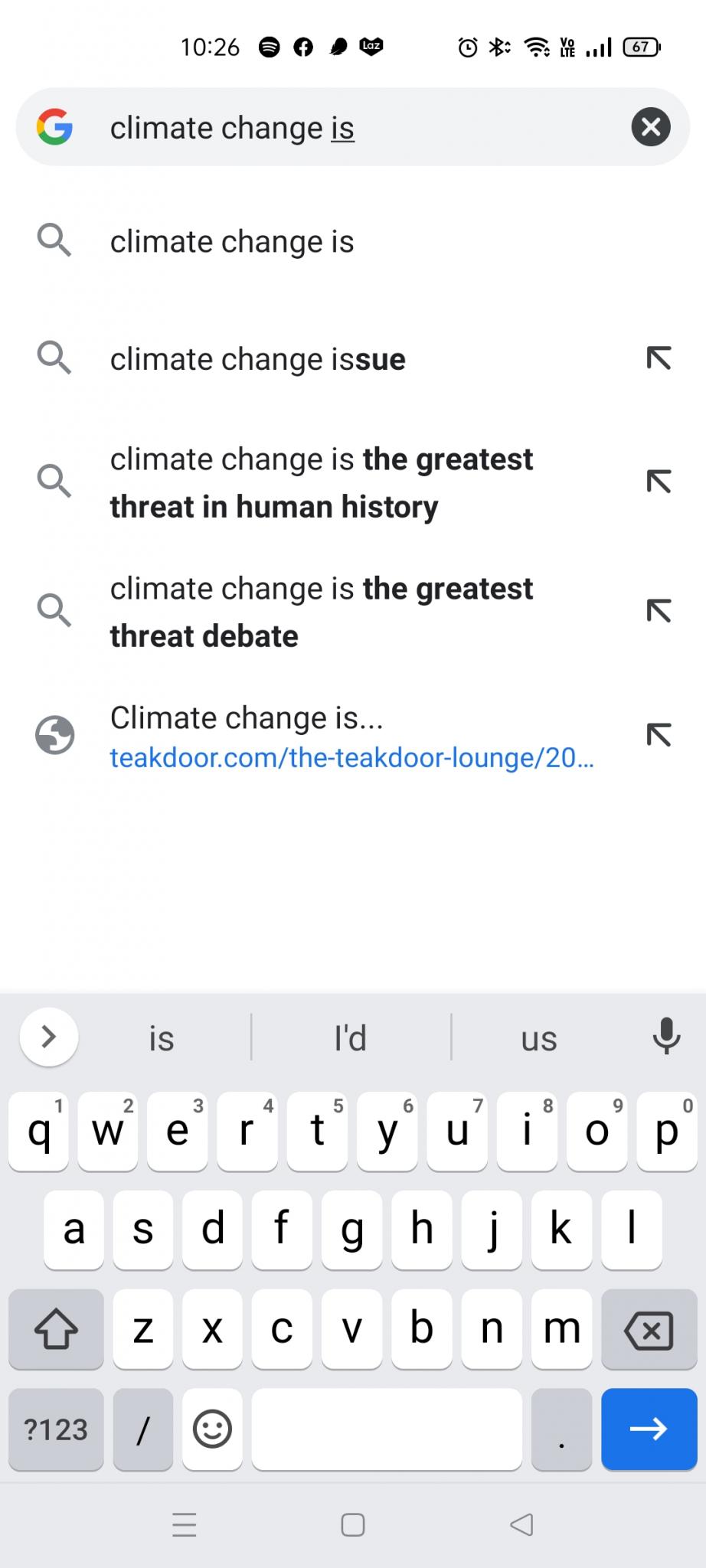Open the emoji keyboard smiley icon

pos(212,1429)
